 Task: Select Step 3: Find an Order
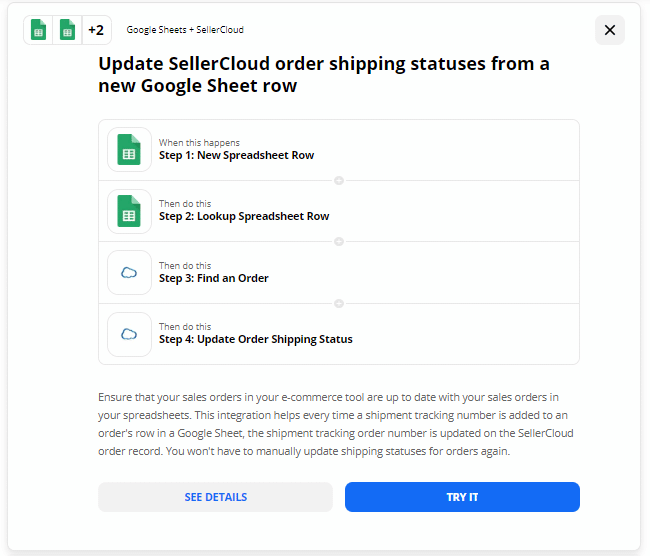tap(339, 272)
